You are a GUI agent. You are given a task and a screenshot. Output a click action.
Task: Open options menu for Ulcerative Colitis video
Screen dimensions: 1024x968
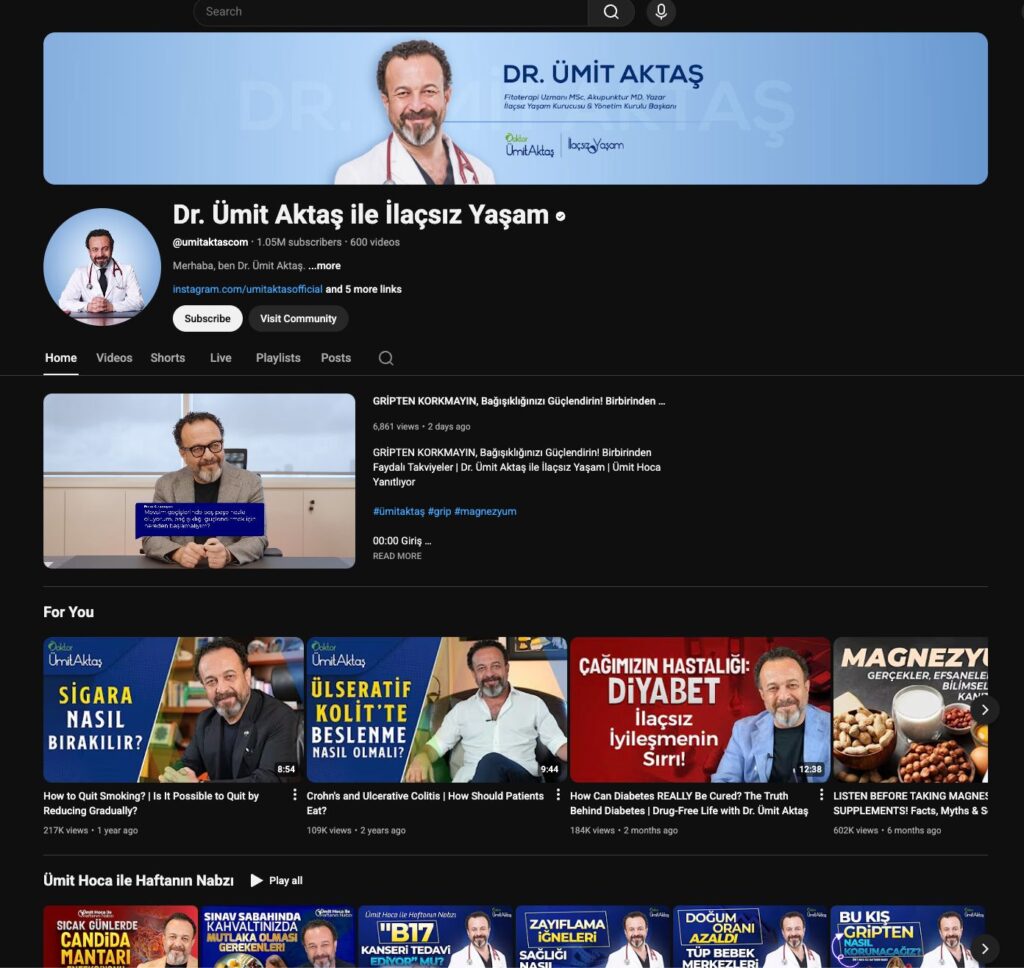coord(557,796)
